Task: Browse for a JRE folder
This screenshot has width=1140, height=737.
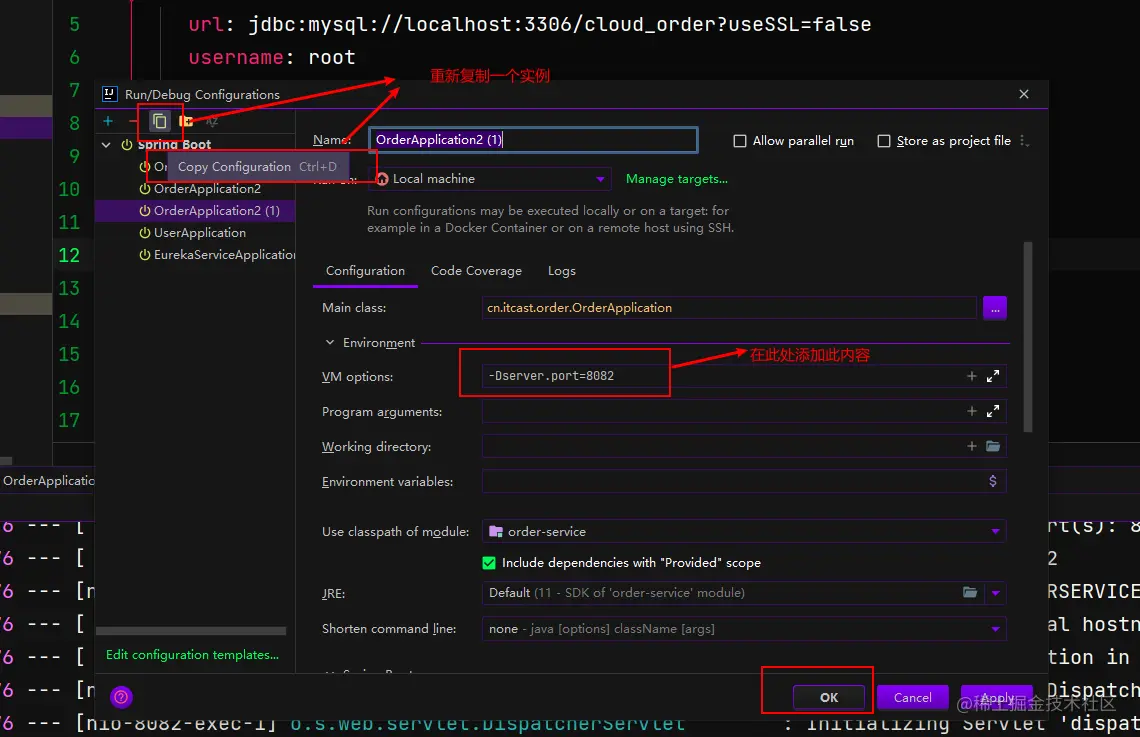Action: [x=970, y=592]
